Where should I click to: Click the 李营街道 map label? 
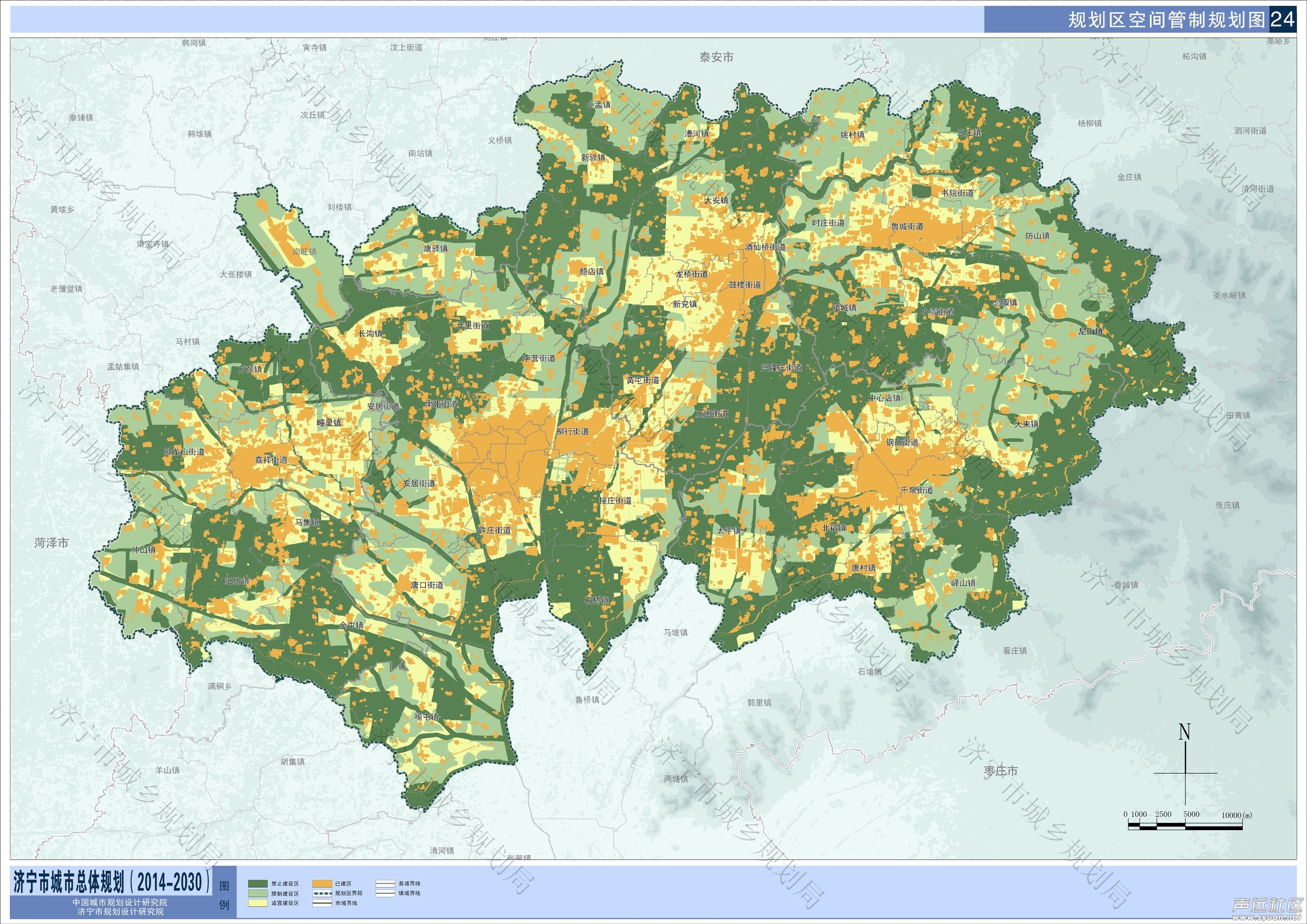point(539,359)
